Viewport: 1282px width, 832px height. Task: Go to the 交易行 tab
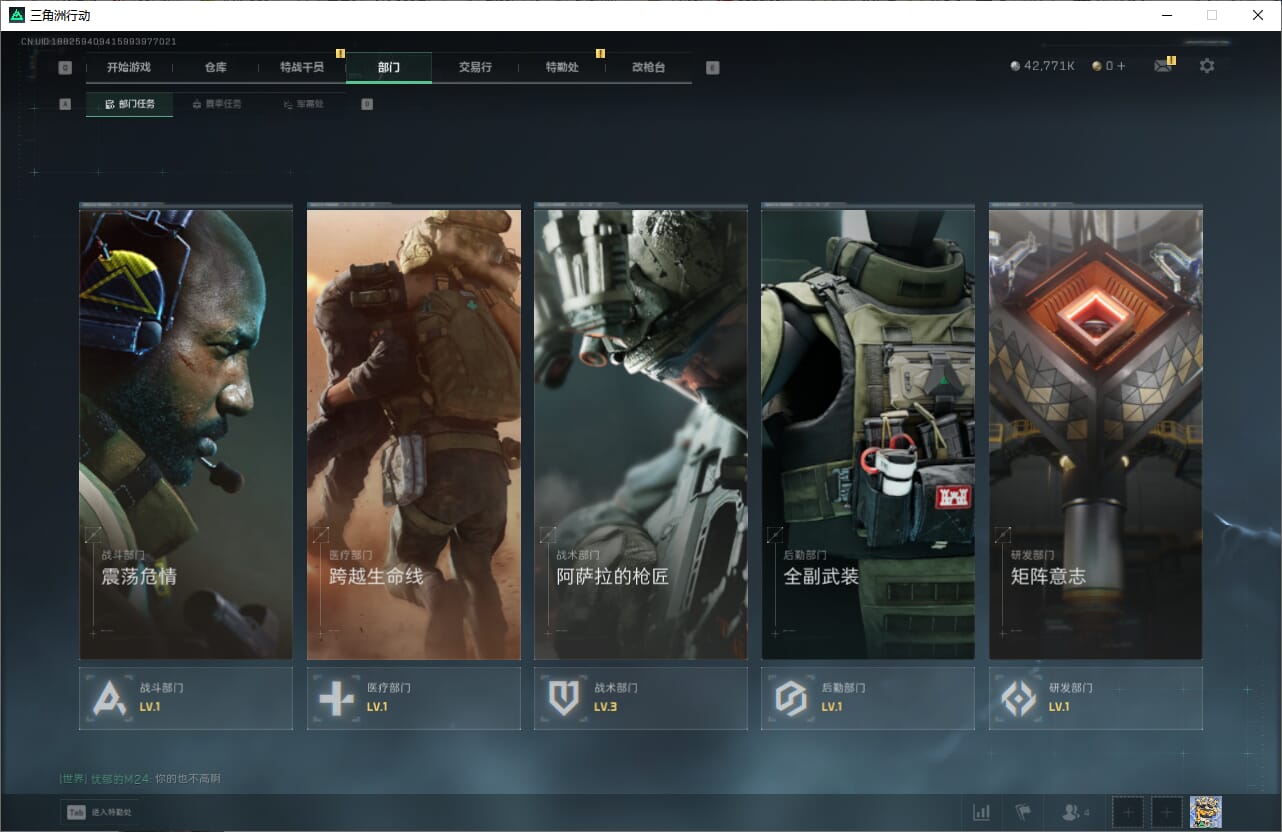click(475, 67)
